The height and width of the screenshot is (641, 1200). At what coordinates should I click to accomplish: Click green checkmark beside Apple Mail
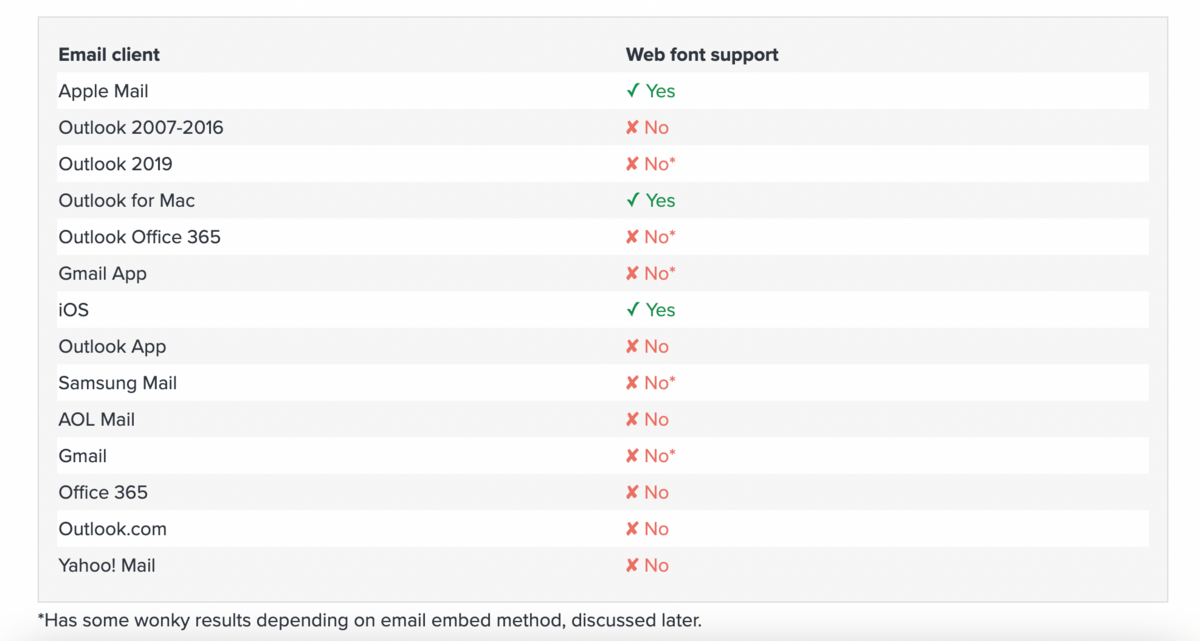pyautogui.click(x=632, y=91)
